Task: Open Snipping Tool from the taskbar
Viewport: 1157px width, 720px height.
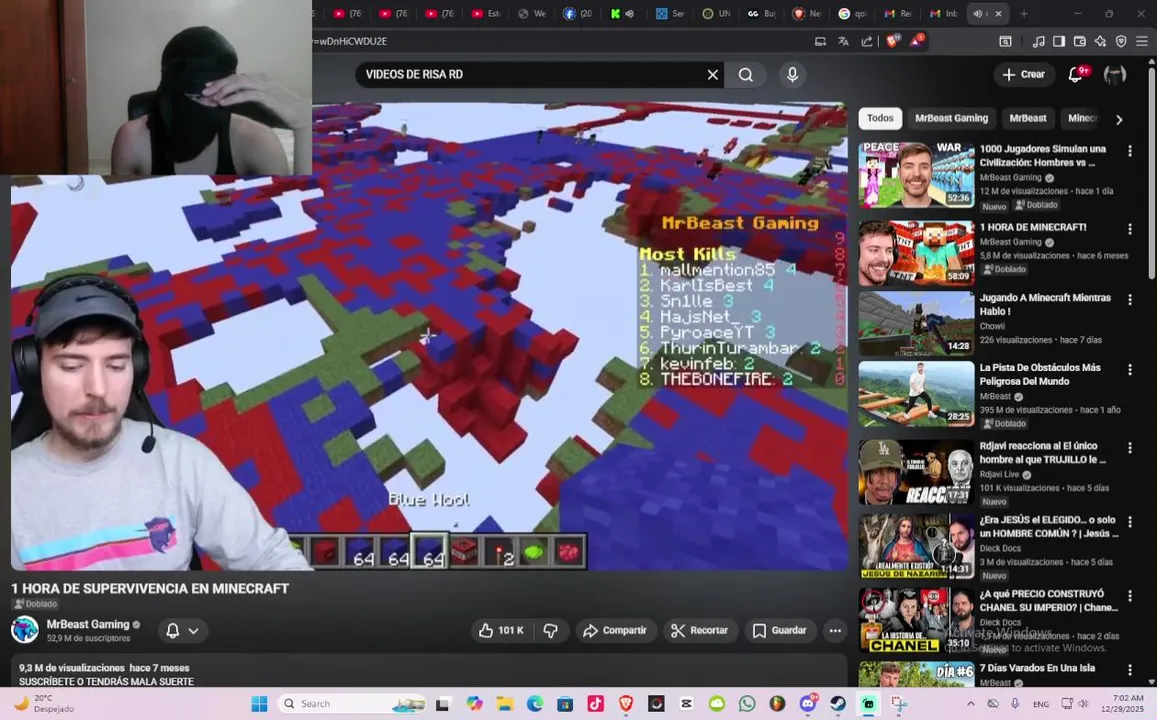Action: coord(898,703)
